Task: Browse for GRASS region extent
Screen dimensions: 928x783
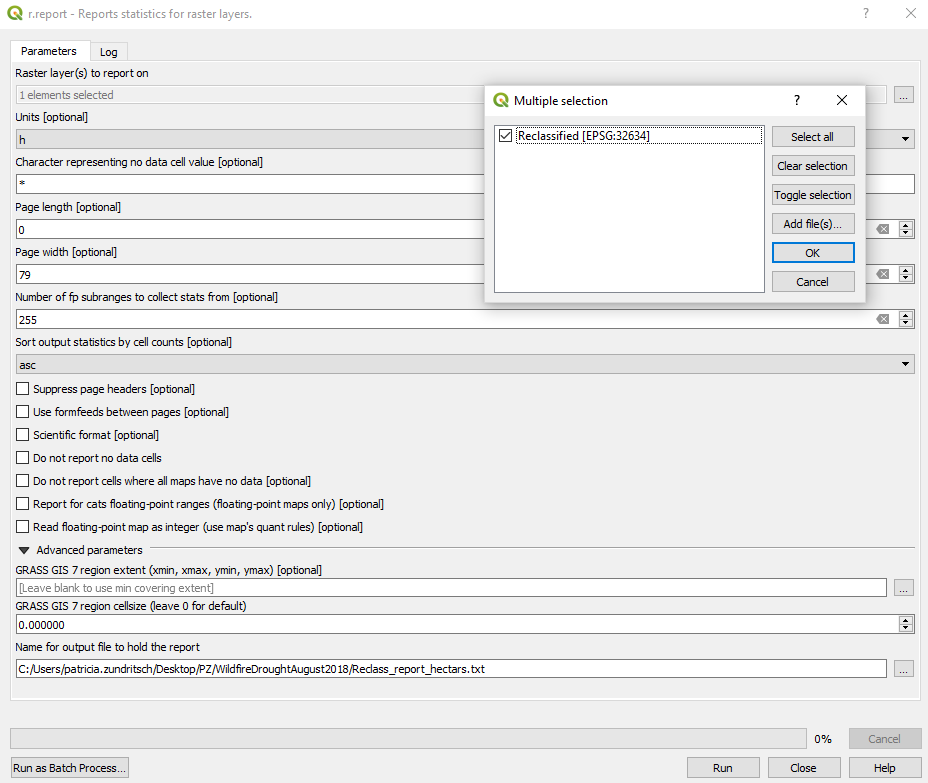Action: click(x=904, y=588)
